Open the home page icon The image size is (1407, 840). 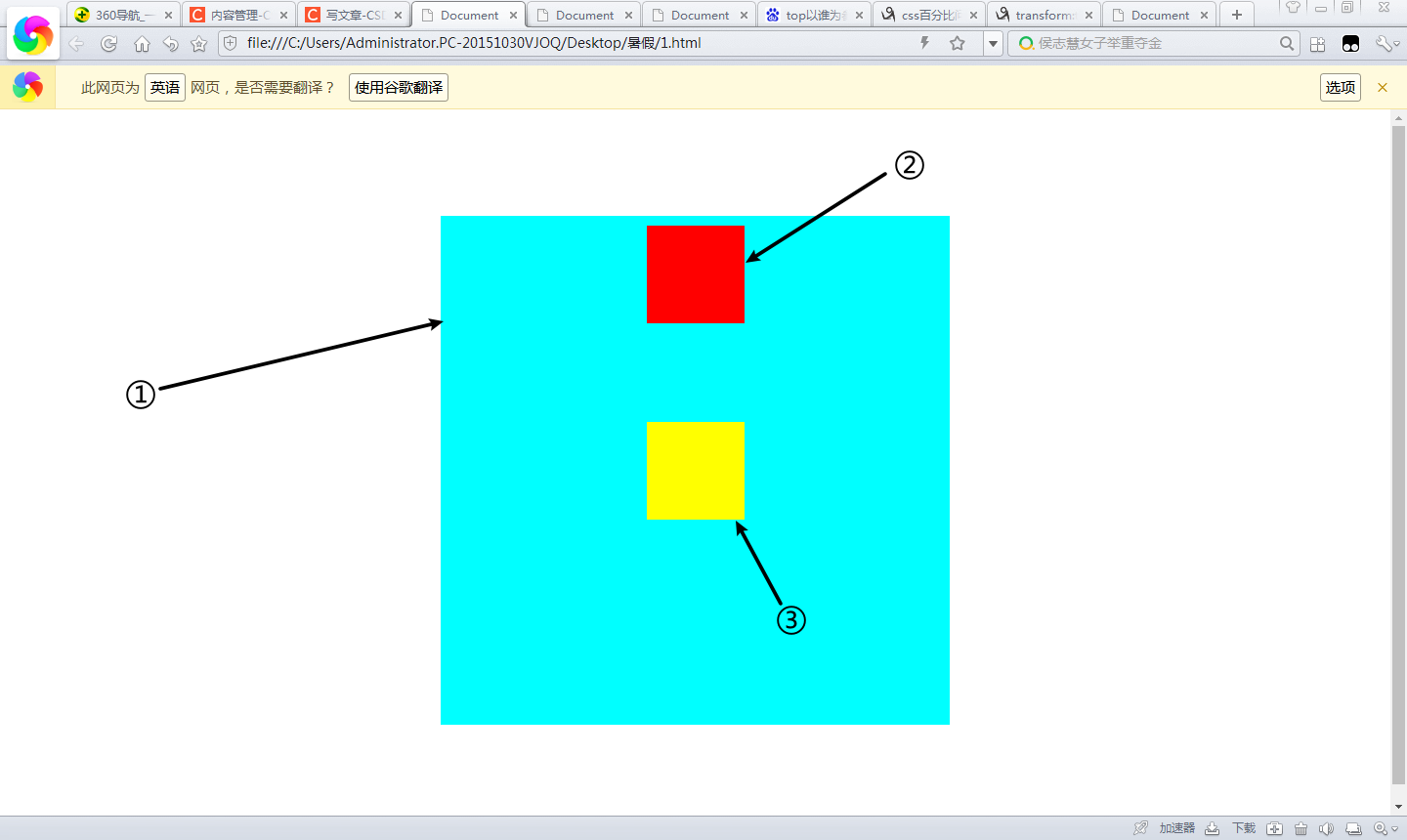(142, 44)
